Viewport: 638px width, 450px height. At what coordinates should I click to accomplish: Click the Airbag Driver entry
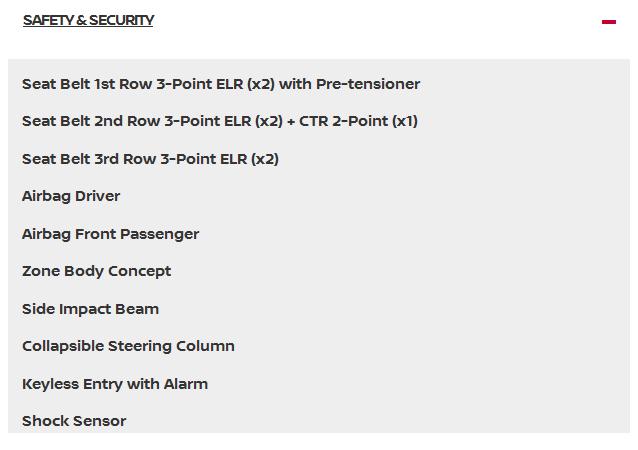point(71,196)
